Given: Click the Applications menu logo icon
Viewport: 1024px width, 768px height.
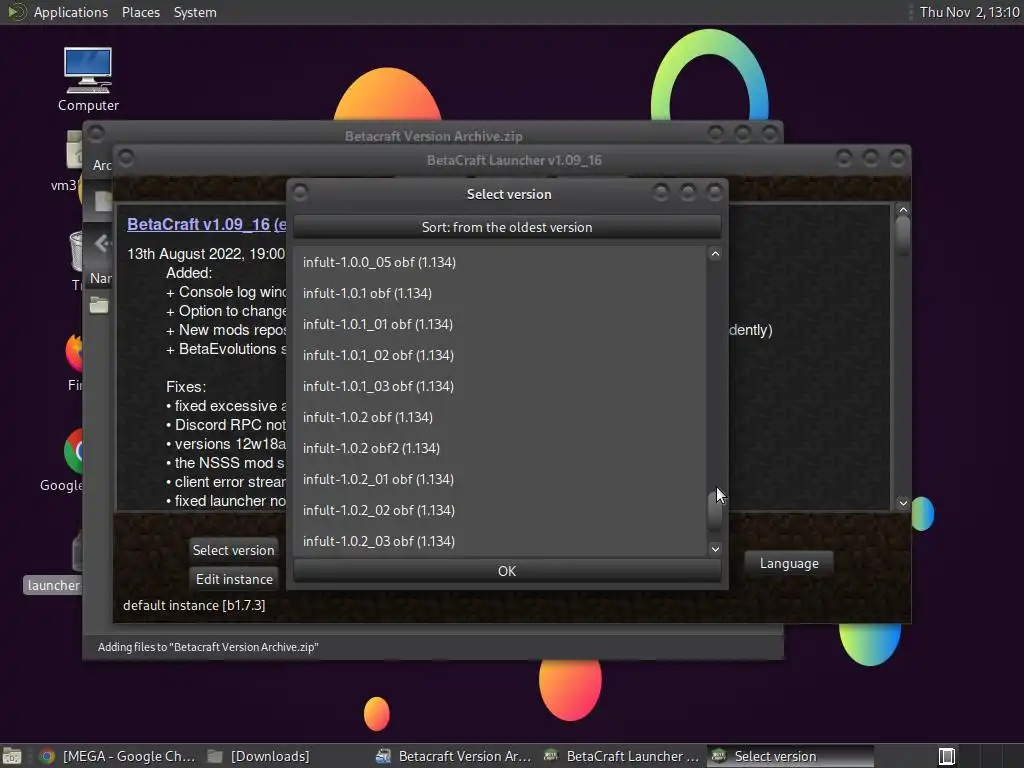Looking at the screenshot, I should [17, 12].
